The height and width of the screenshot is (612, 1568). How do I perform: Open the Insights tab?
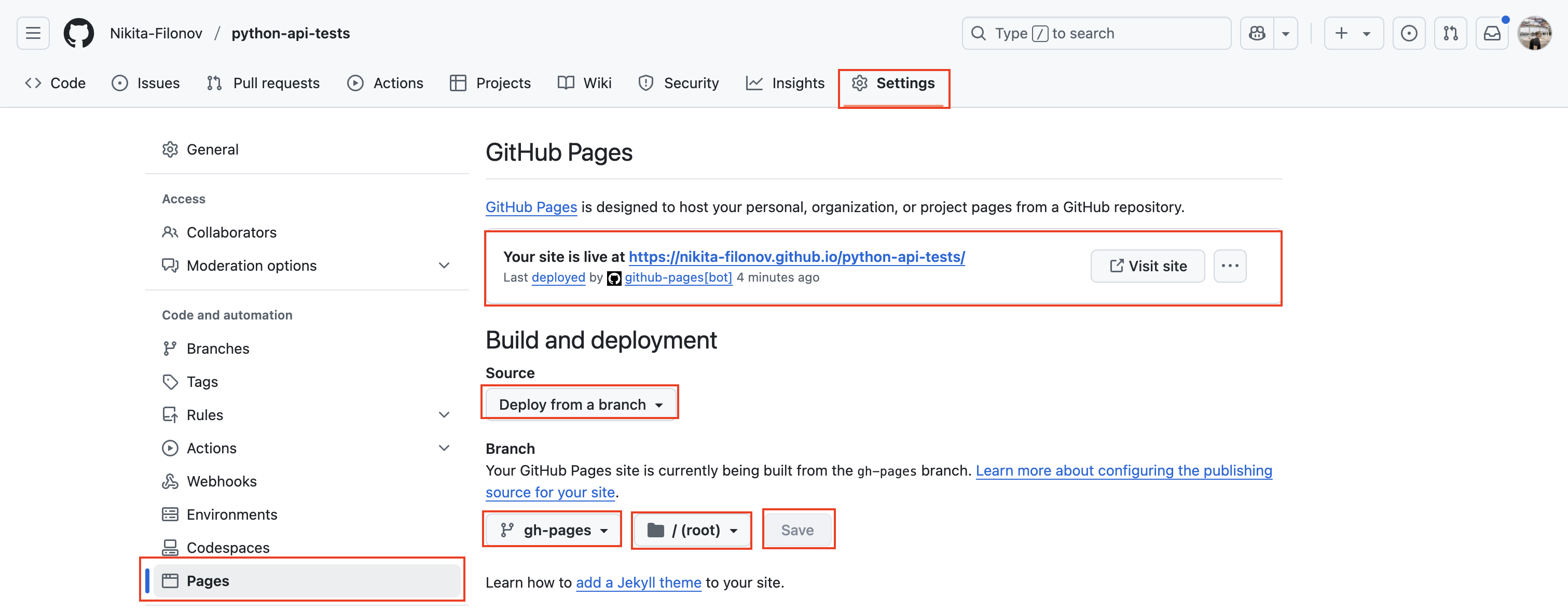click(785, 83)
